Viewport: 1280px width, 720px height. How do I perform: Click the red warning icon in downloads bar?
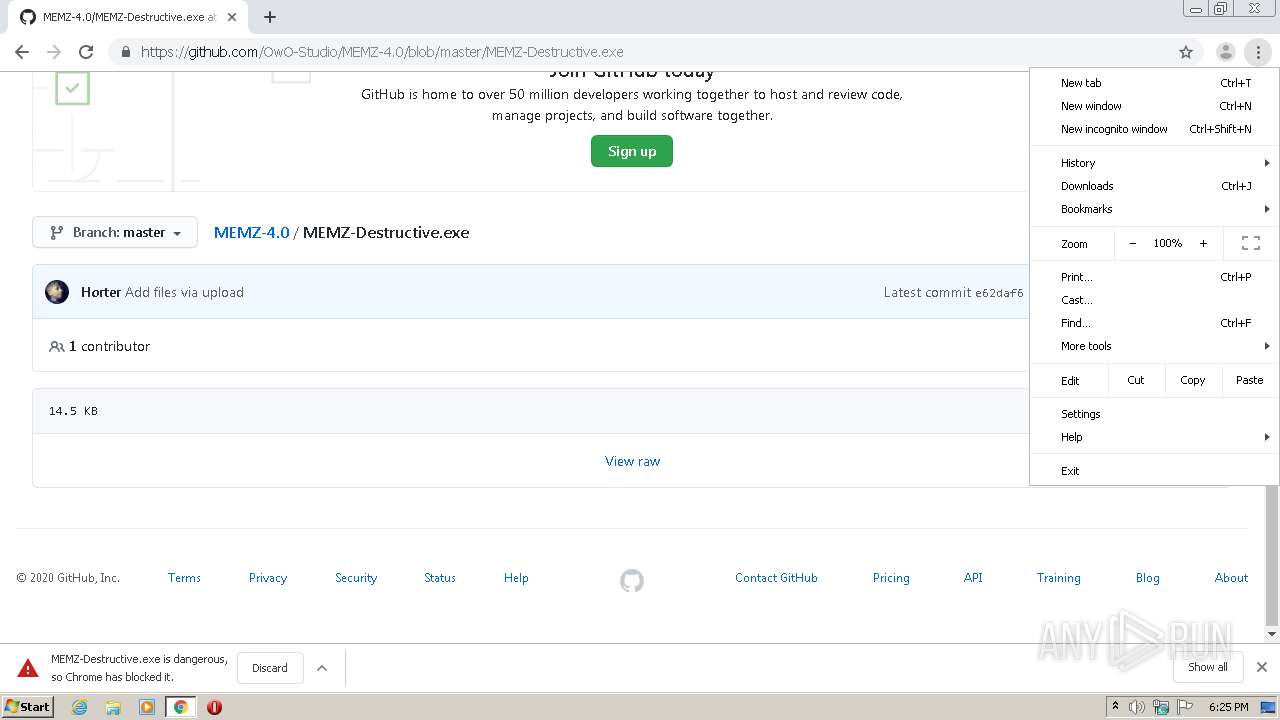tap(27, 668)
